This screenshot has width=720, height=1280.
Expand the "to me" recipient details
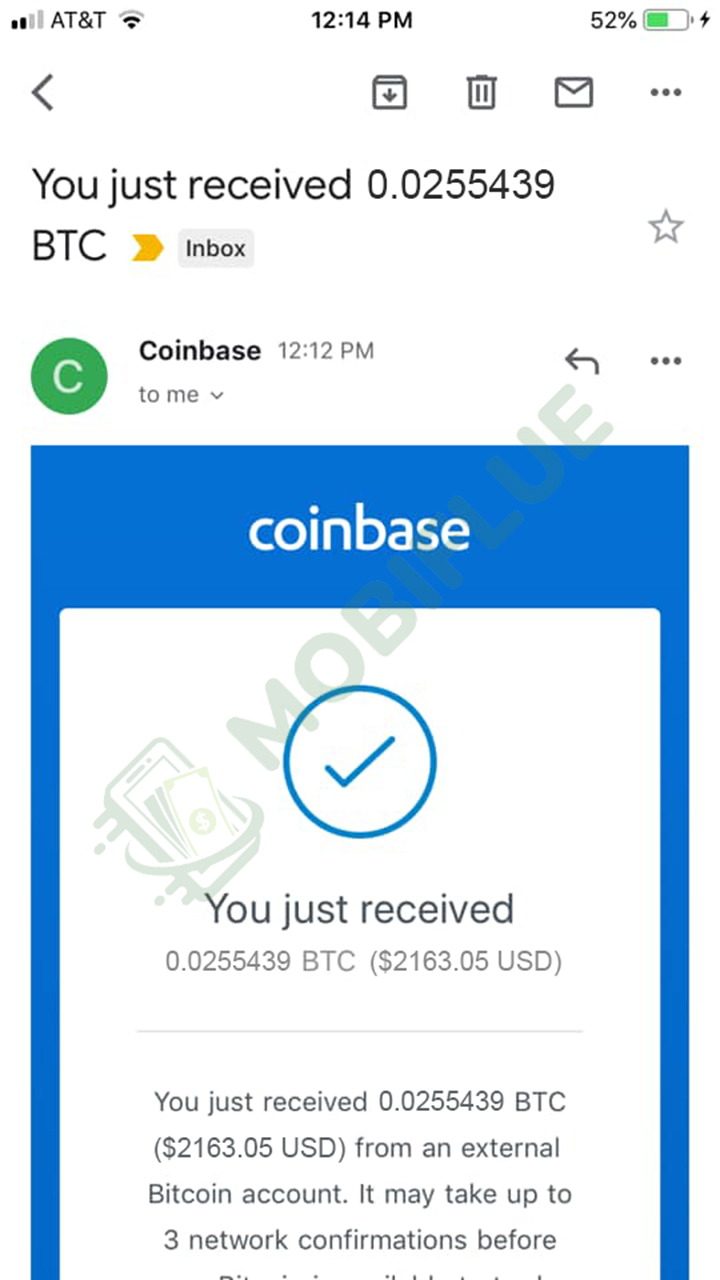point(181,395)
